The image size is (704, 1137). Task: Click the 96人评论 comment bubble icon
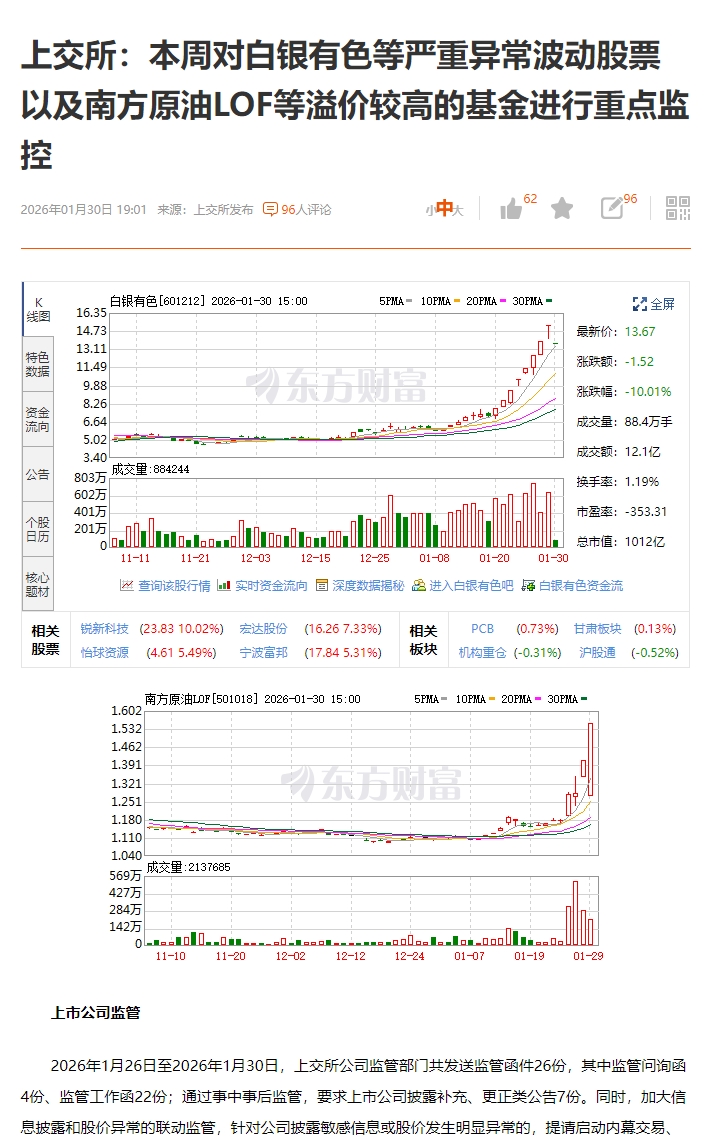[x=270, y=209]
